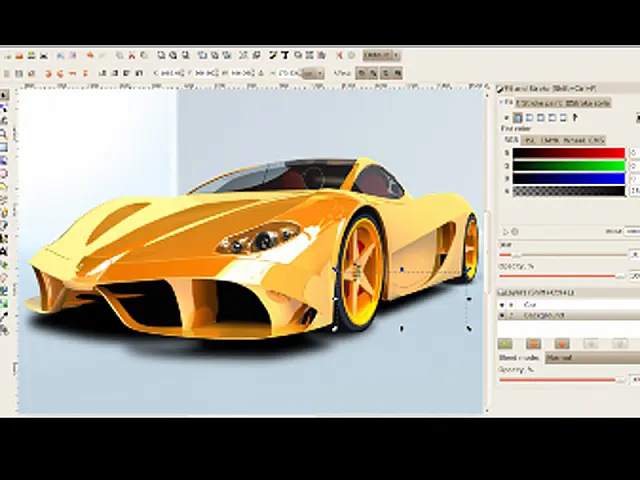Click the vertical canvas scrollbar

(487, 253)
